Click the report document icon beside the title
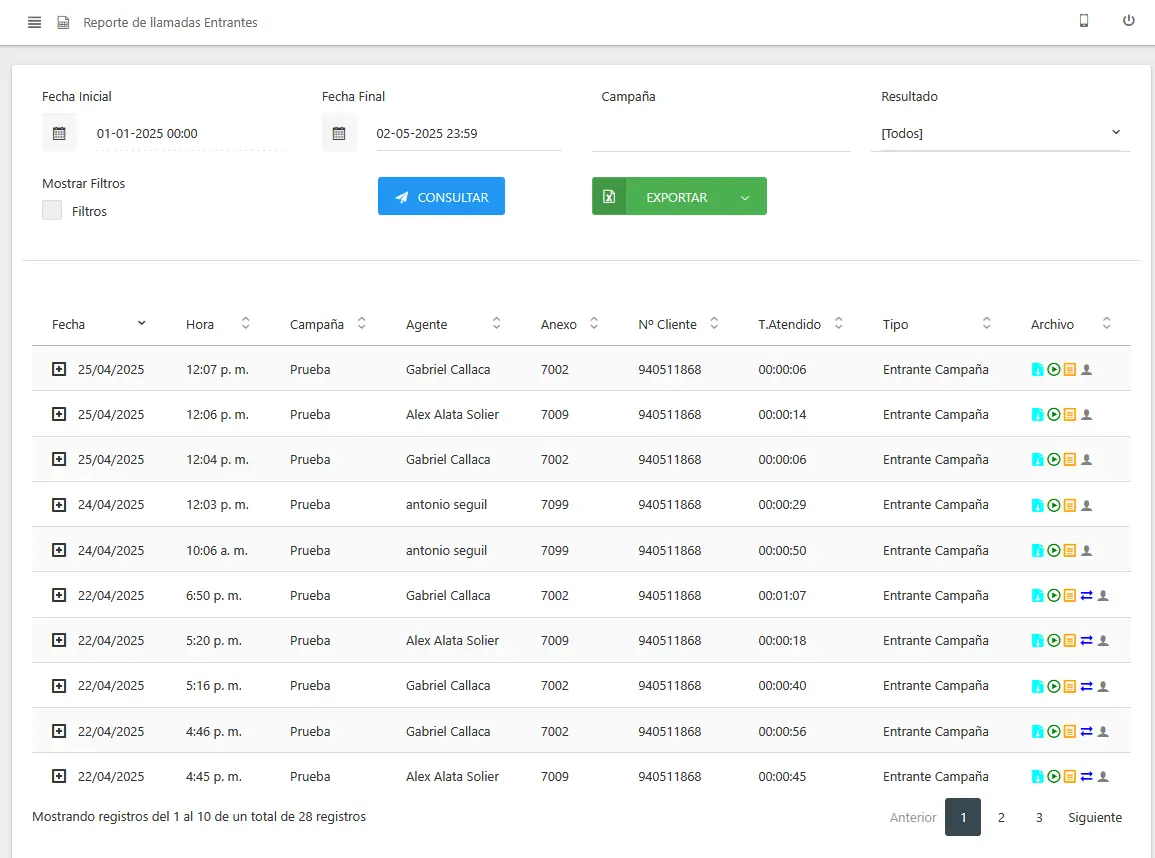This screenshot has width=1155, height=858. [x=63, y=23]
